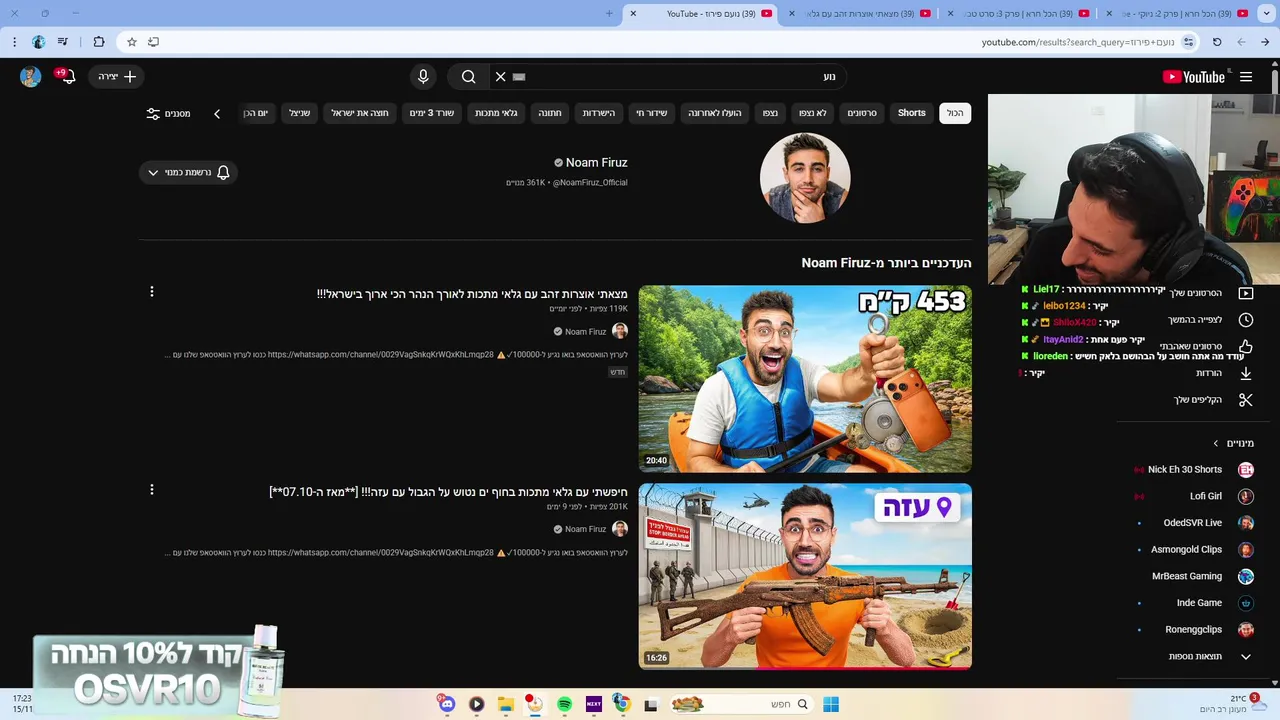Viewport: 1280px width, 720px height.
Task: Open a new browser tab with plus
Action: click(609, 13)
